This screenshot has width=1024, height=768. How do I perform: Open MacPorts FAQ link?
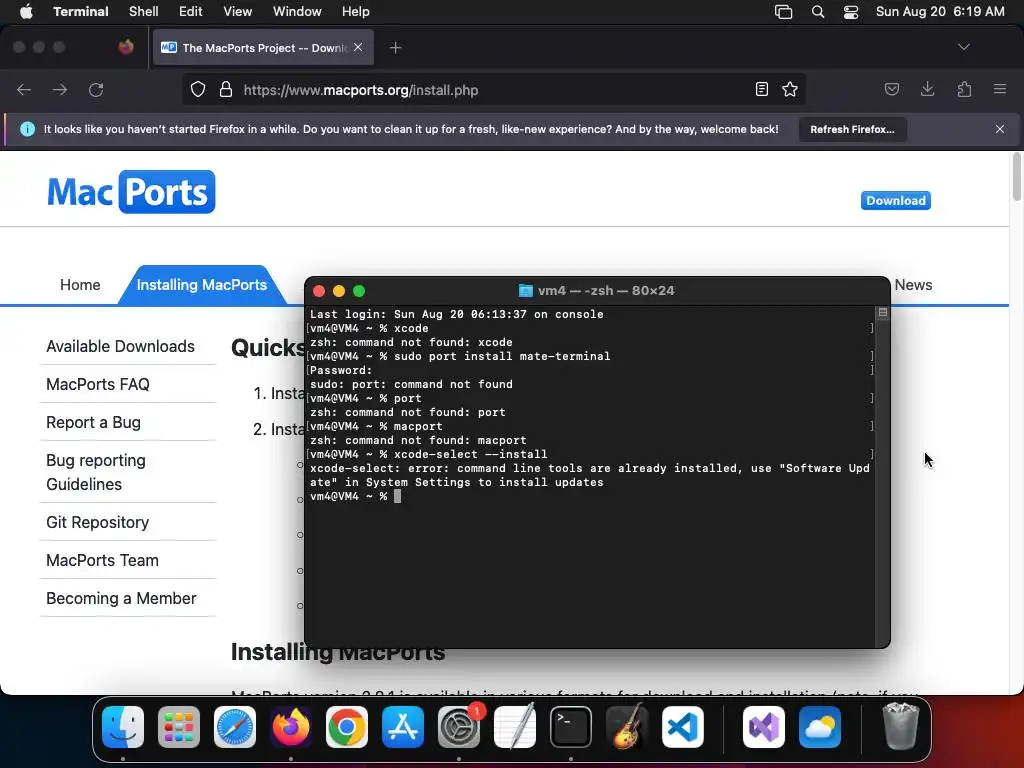98,384
